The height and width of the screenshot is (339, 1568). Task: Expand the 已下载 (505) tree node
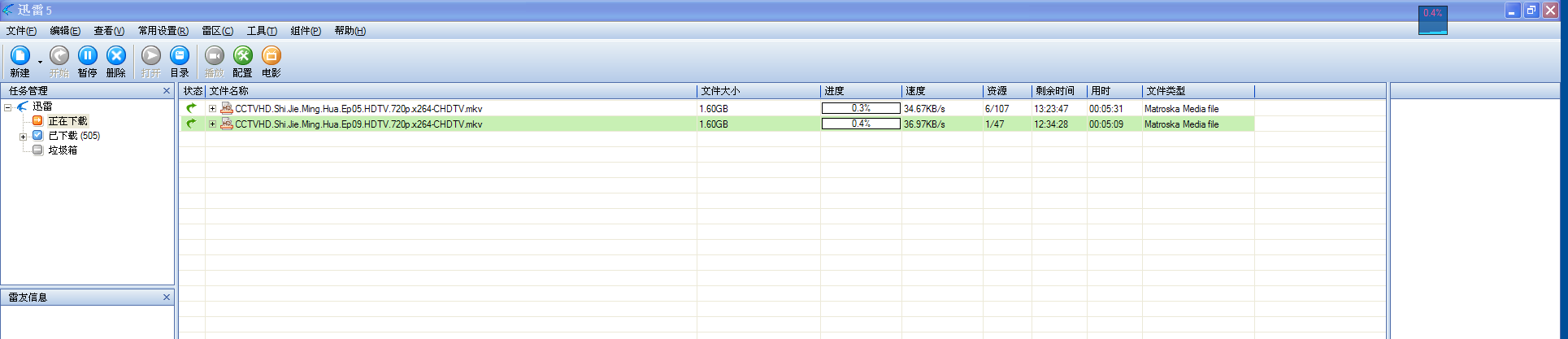[x=23, y=137]
